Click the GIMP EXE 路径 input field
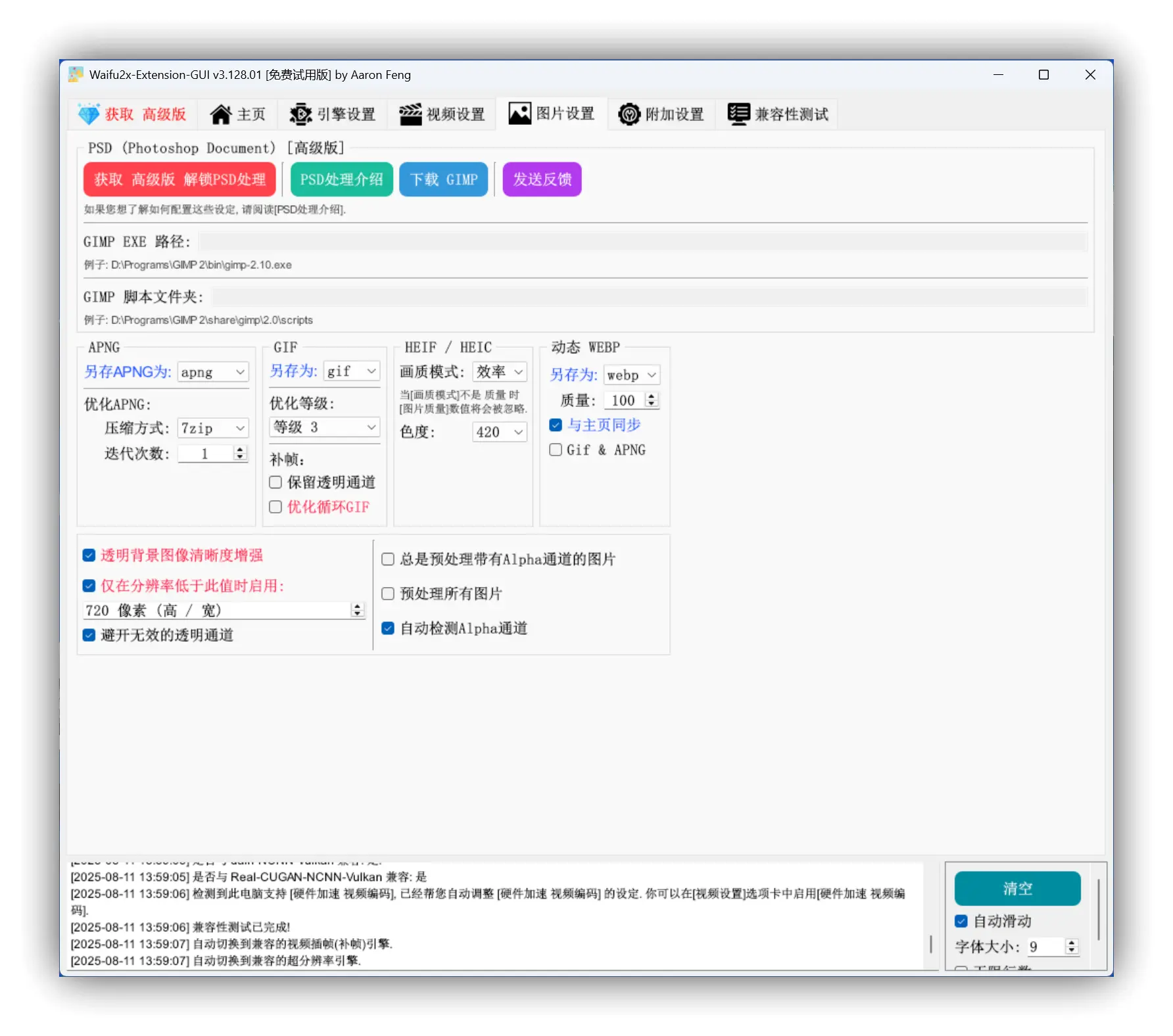 643,241
